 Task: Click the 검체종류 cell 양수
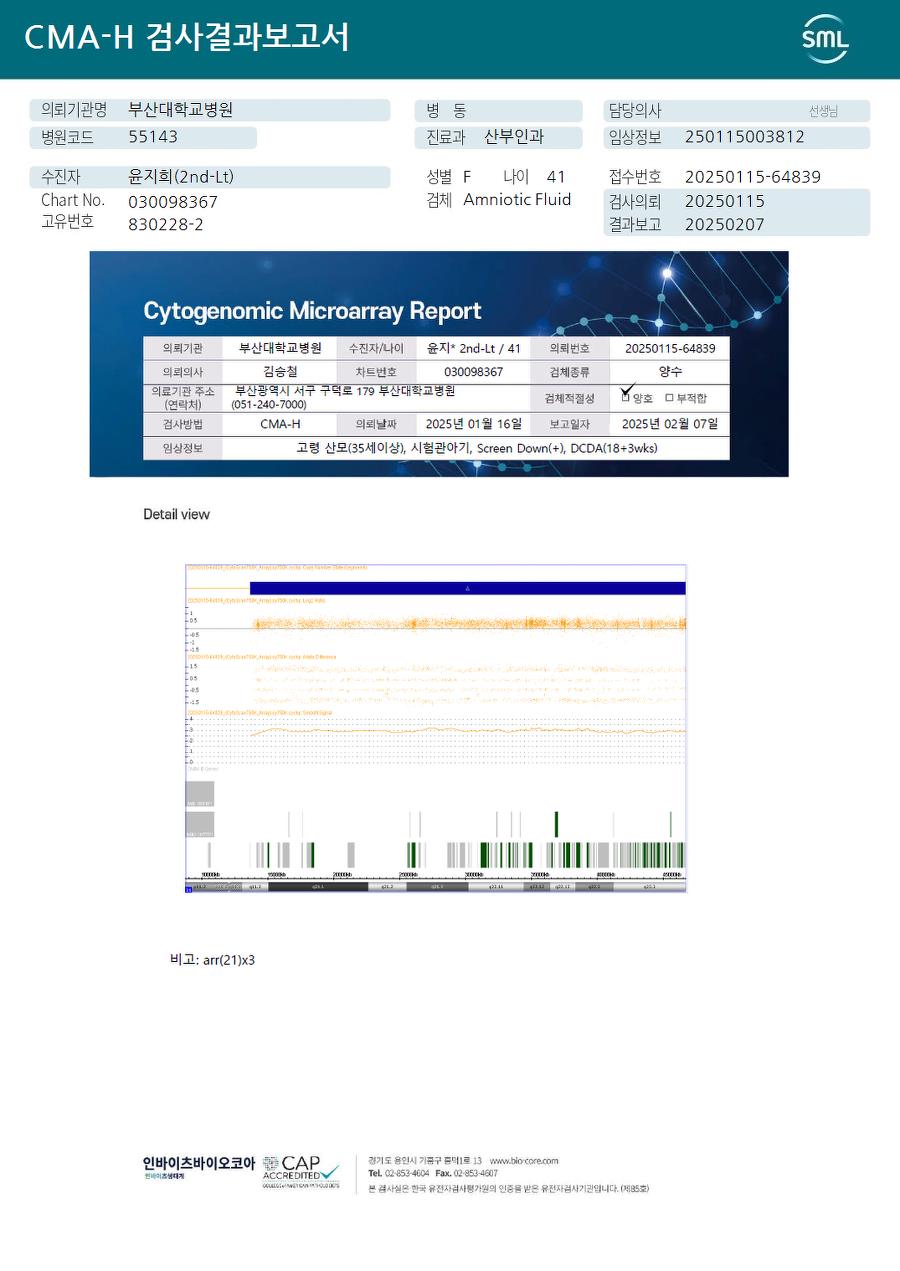[x=670, y=371]
